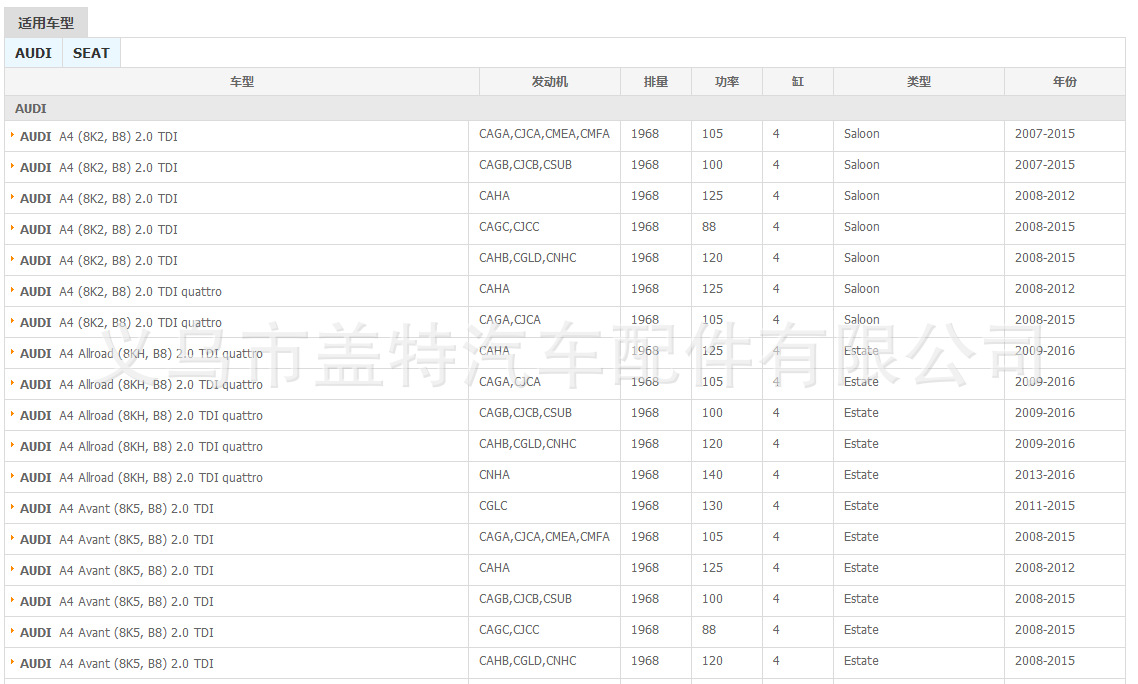Switch to the AUDI brand tab
Viewport: 1138px width, 684px height.
click(33, 53)
